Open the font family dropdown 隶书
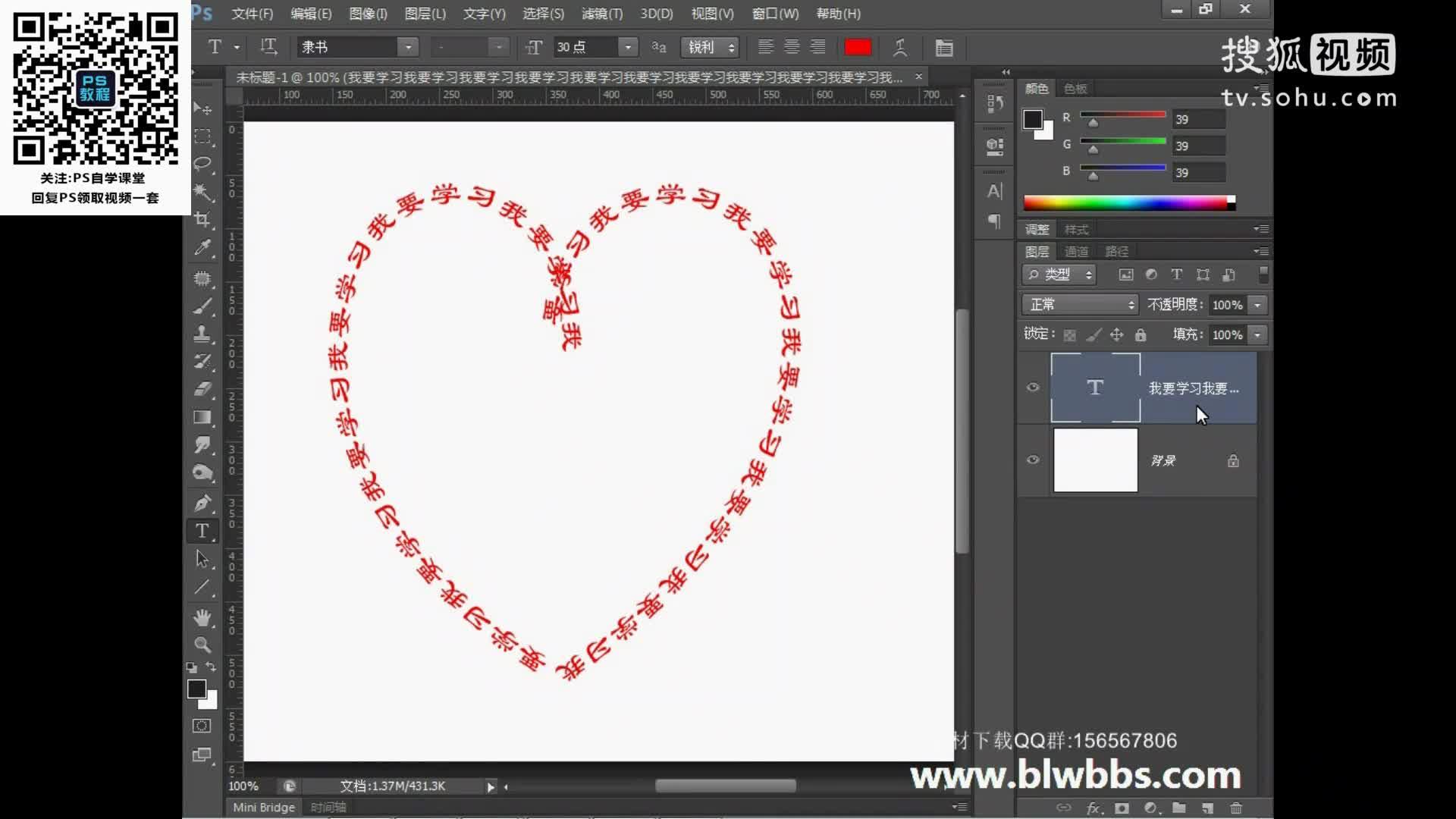Viewport: 1456px width, 819px height. click(408, 47)
